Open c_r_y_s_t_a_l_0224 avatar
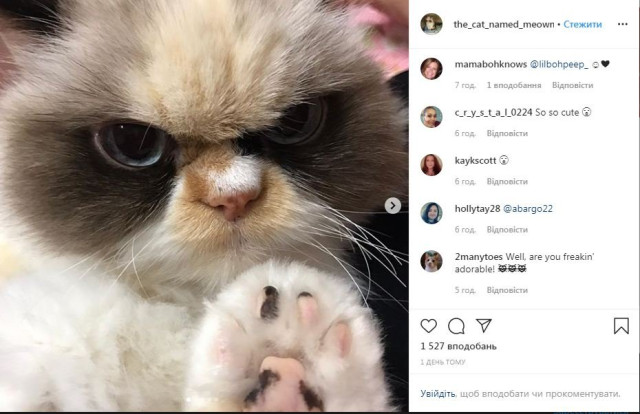This screenshot has height=414, width=640. click(x=431, y=117)
